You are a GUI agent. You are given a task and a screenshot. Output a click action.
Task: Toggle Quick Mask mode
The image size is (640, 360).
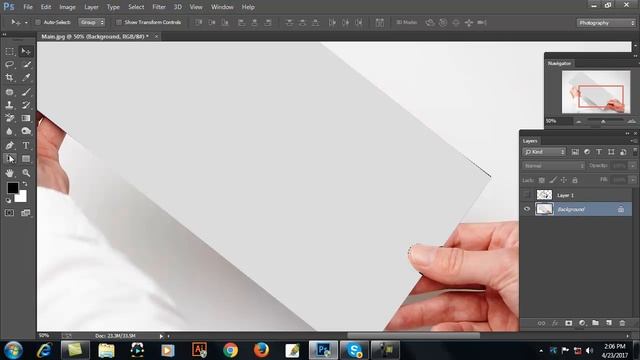point(9,213)
